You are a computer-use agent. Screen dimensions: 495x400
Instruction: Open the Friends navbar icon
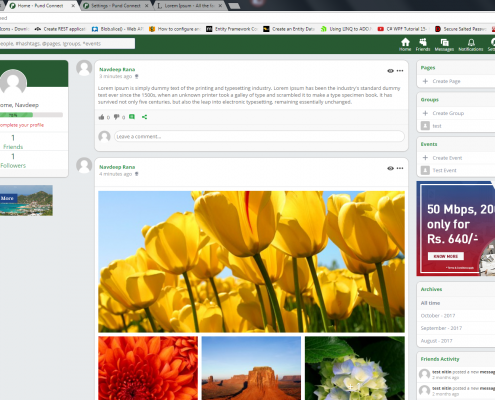pyautogui.click(x=423, y=44)
